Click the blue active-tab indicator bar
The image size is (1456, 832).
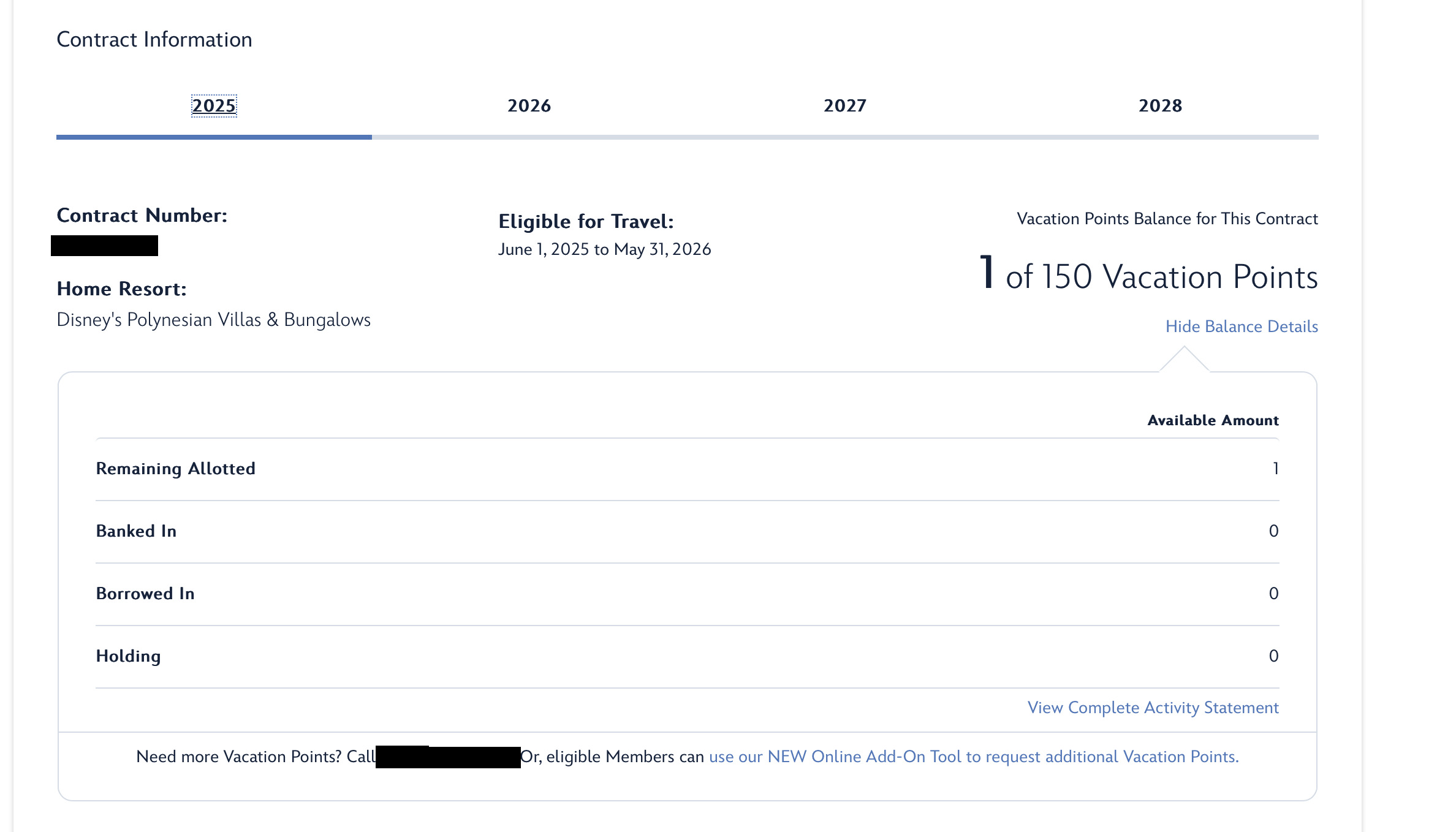coord(214,137)
